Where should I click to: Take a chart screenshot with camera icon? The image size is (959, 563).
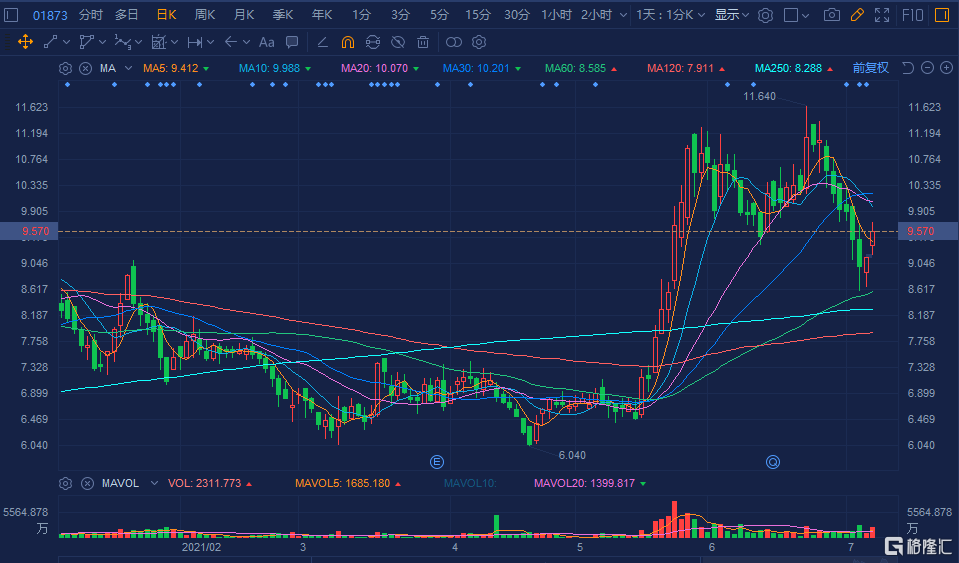[x=831, y=15]
